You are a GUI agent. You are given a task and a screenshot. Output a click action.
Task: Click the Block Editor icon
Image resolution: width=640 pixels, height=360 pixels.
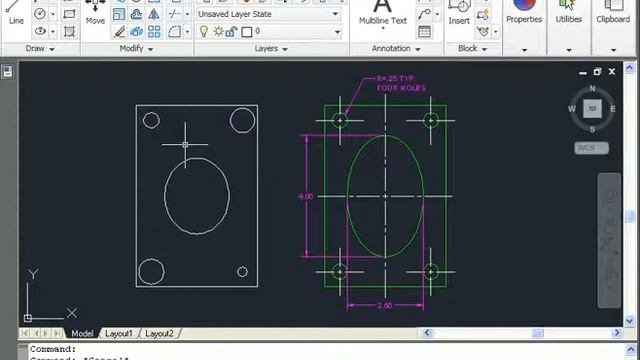tap(483, 31)
